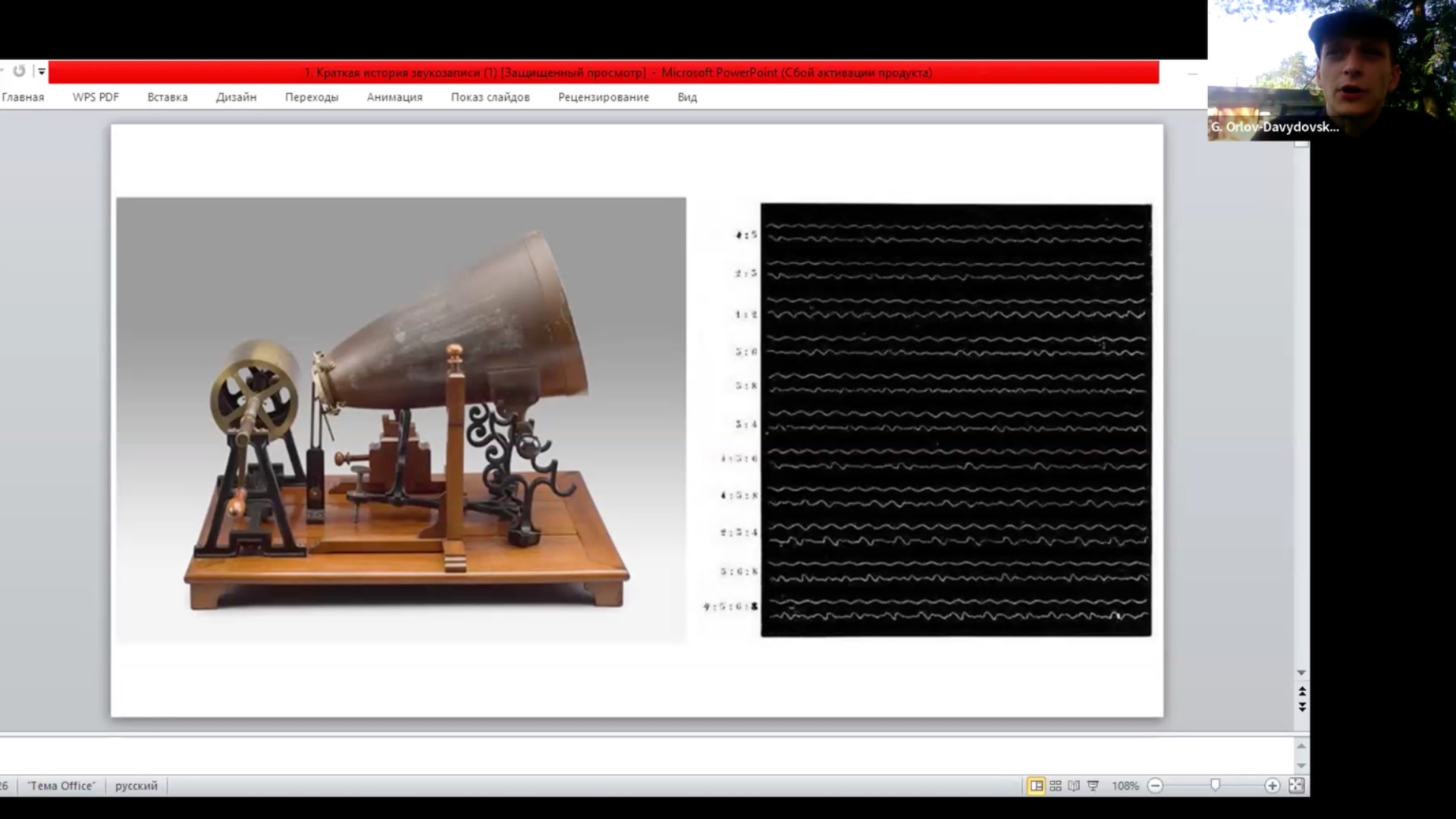Switch to the Дизайн tab
Screen dimensions: 1456x819
236,97
